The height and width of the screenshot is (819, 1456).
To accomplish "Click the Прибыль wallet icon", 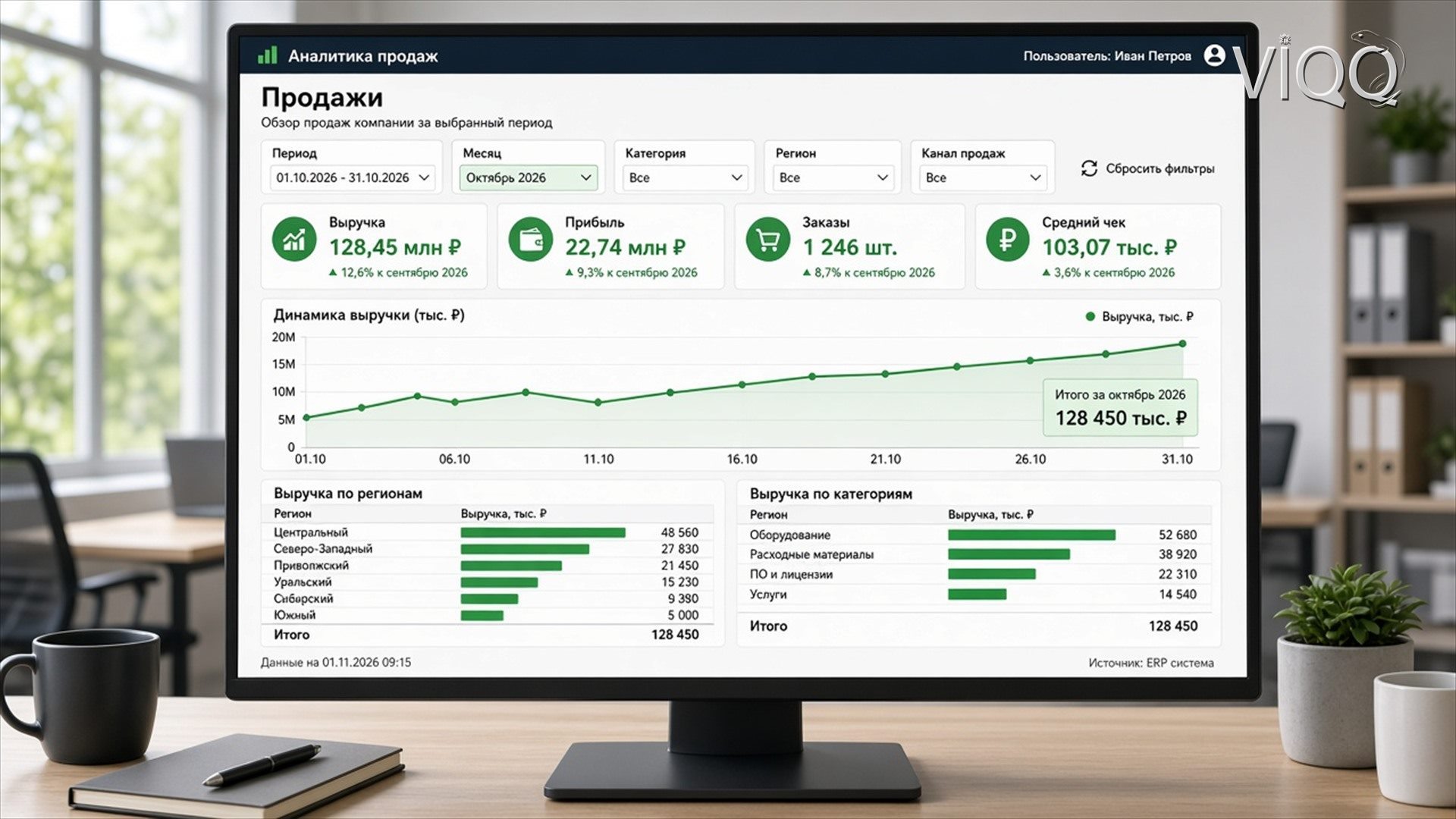I will 530,240.
